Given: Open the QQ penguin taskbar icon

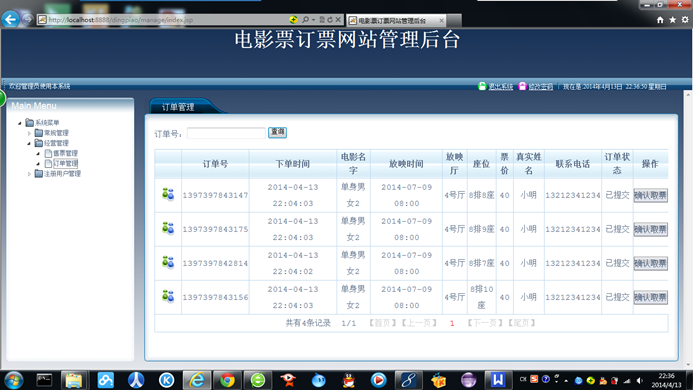Looking at the screenshot, I should point(349,380).
